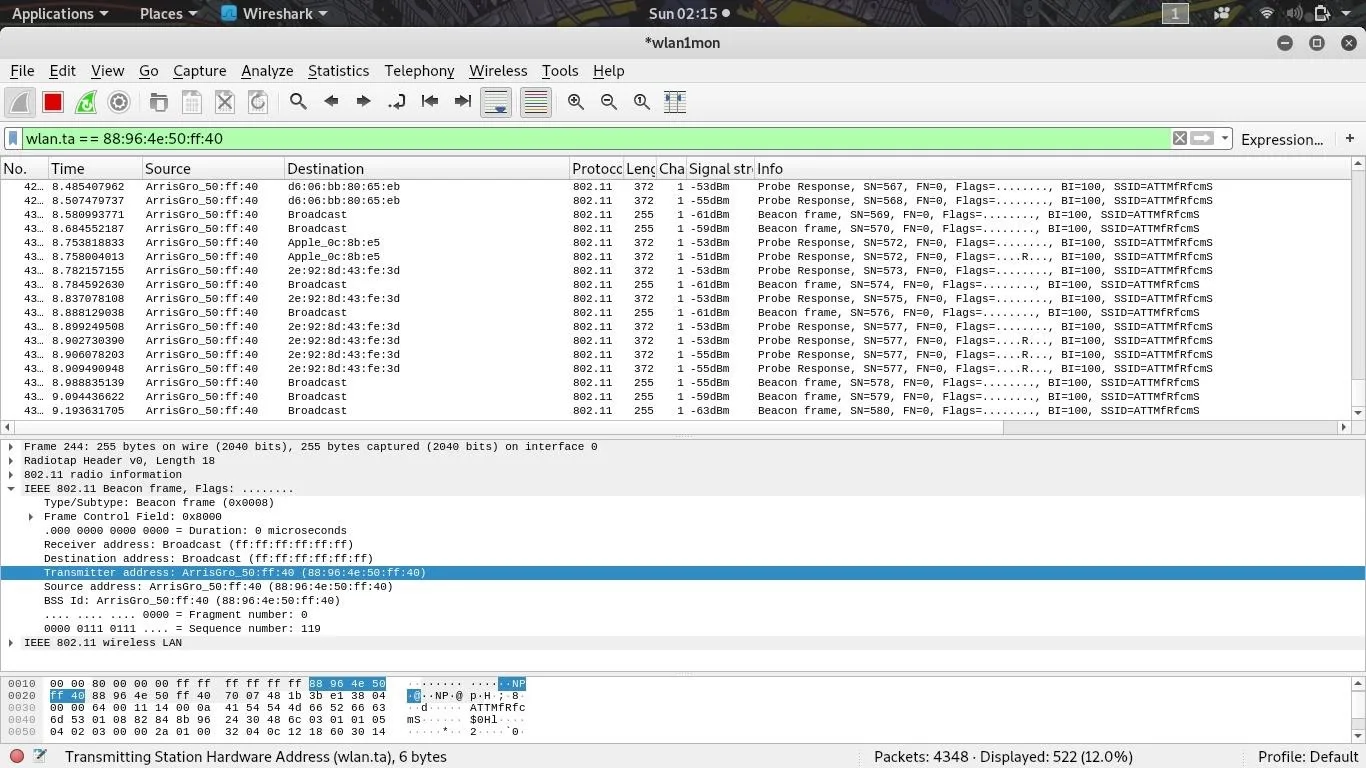Click the Resize columns to fit content icon

tap(675, 101)
